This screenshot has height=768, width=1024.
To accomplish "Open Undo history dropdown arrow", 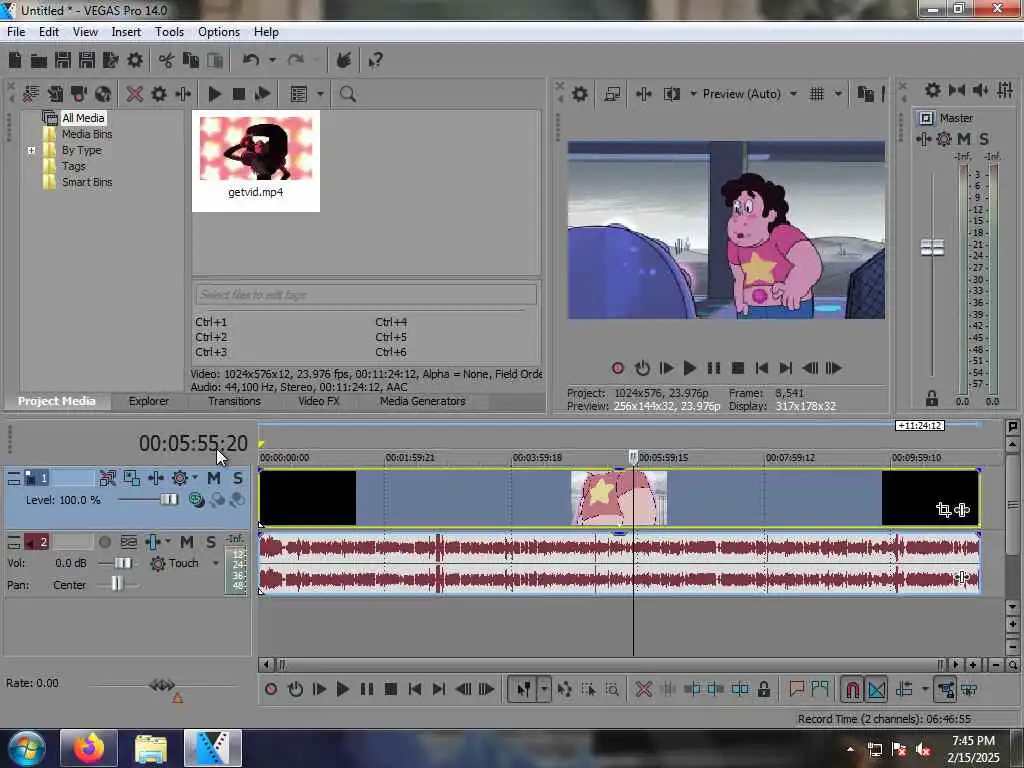I will click(272, 60).
